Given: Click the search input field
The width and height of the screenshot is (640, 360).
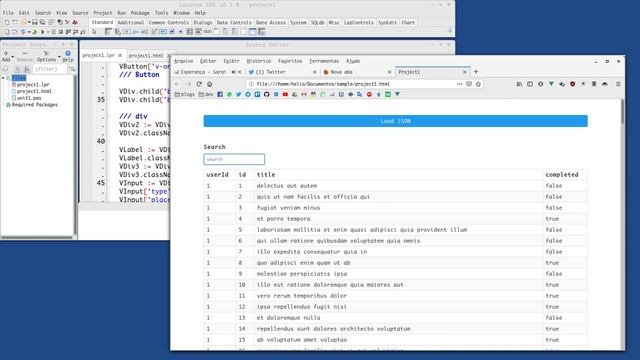Looking at the screenshot, I should point(234,159).
